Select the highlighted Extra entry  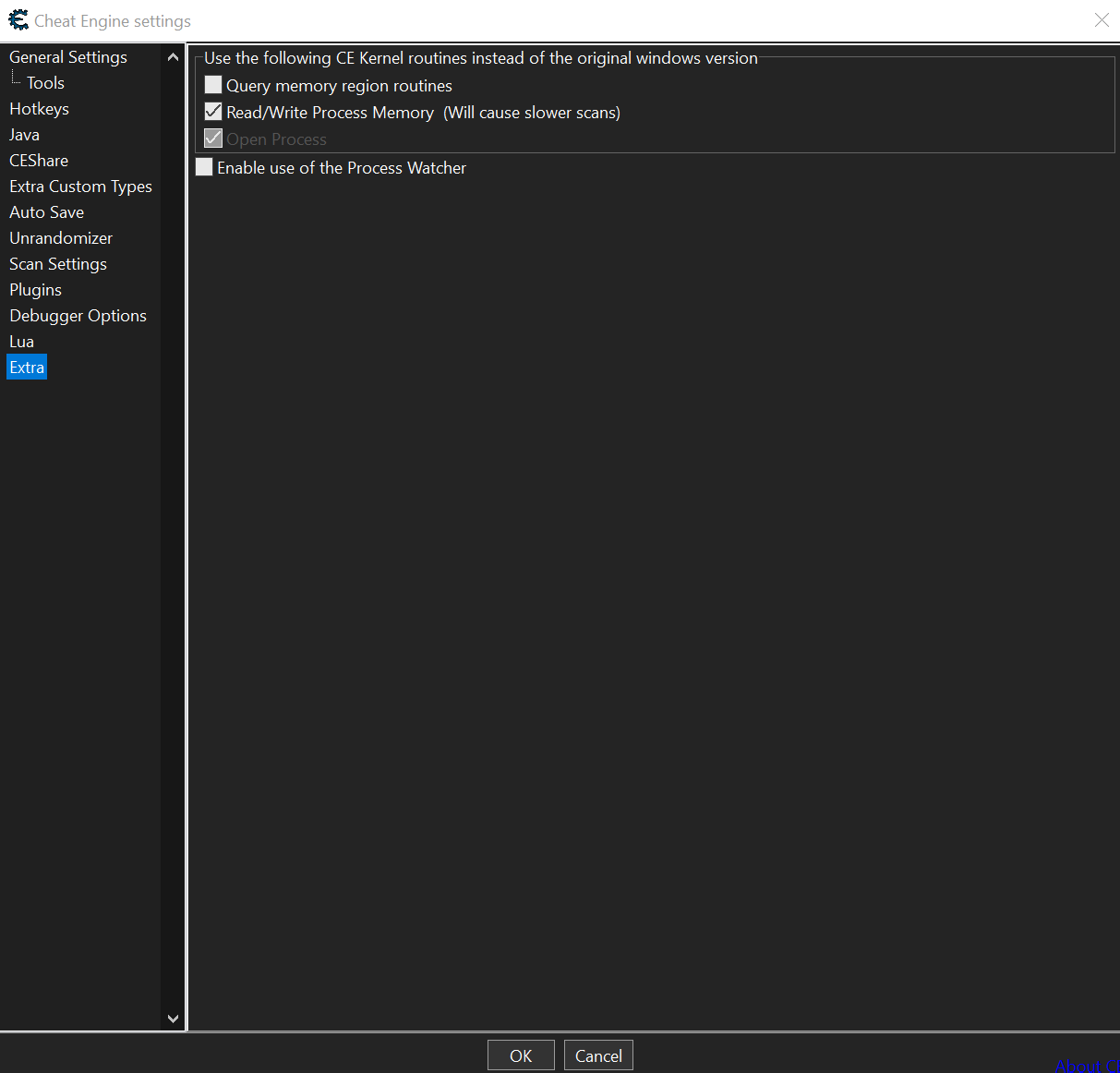coord(27,368)
